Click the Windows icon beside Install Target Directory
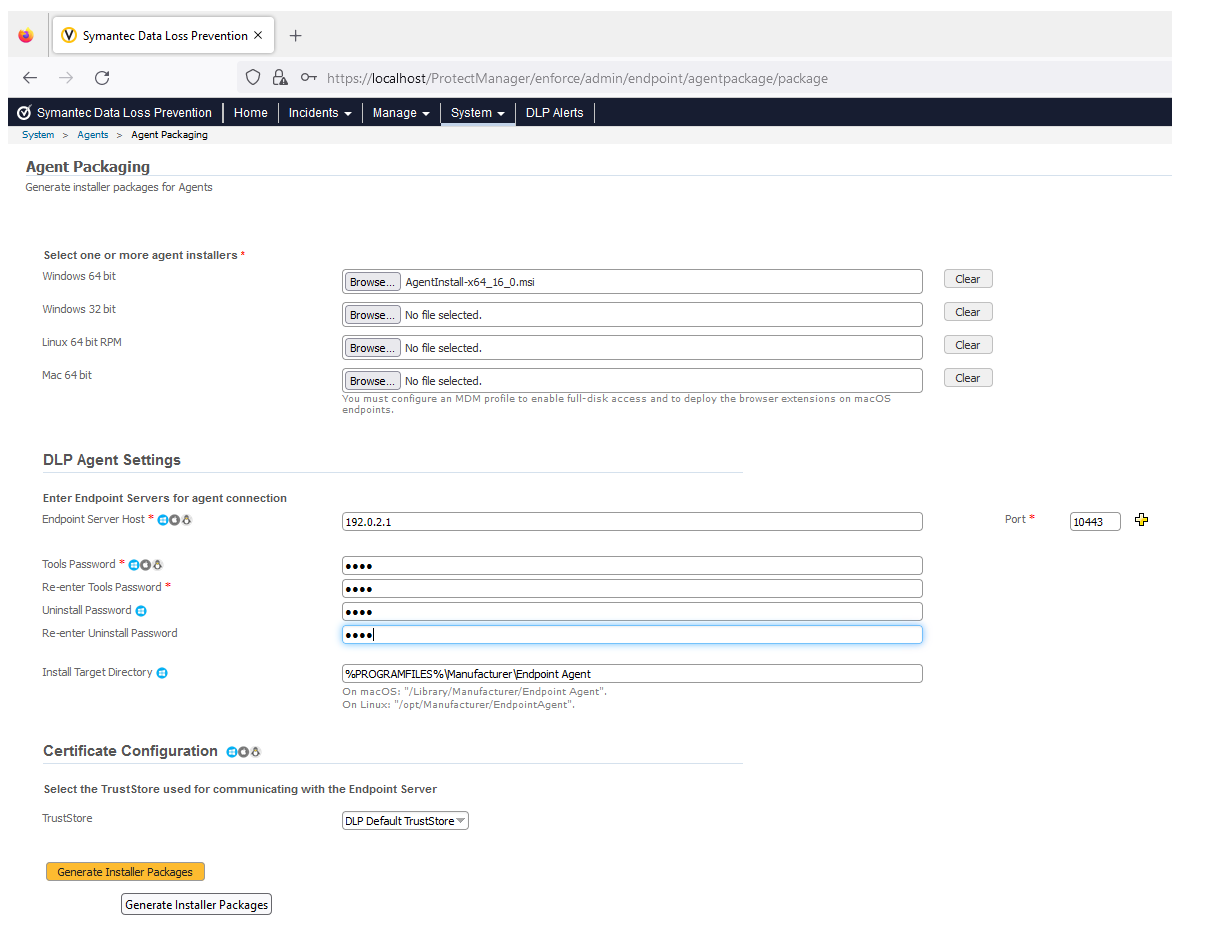This screenshot has width=1207, height=946. 162,673
